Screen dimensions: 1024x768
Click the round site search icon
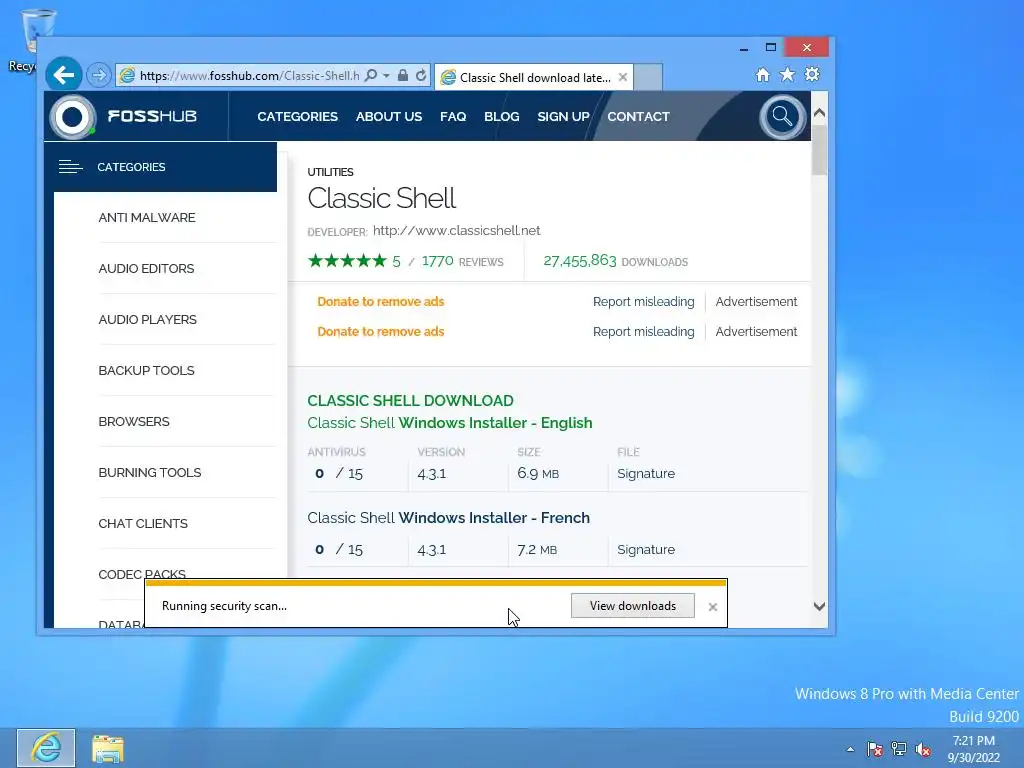click(782, 117)
